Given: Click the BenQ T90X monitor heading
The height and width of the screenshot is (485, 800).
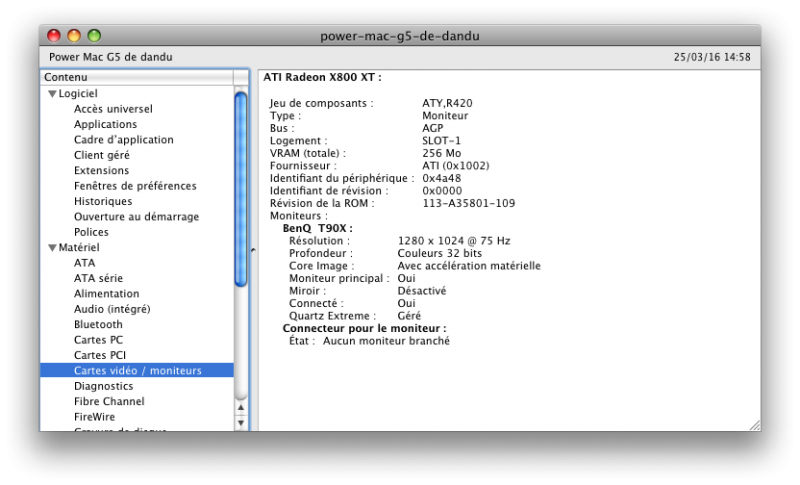Looking at the screenshot, I should coord(317,228).
